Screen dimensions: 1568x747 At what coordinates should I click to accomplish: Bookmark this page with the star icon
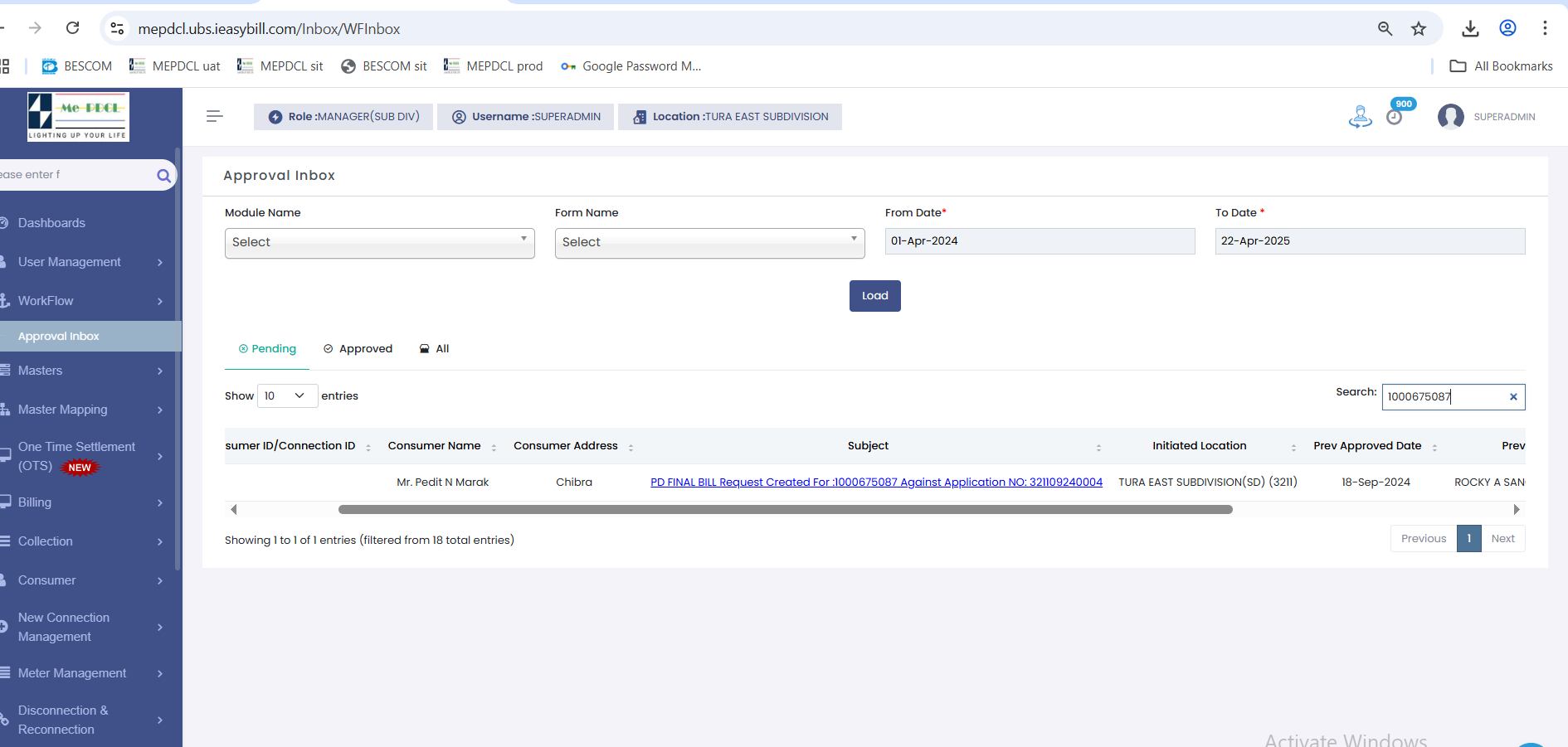[1419, 28]
